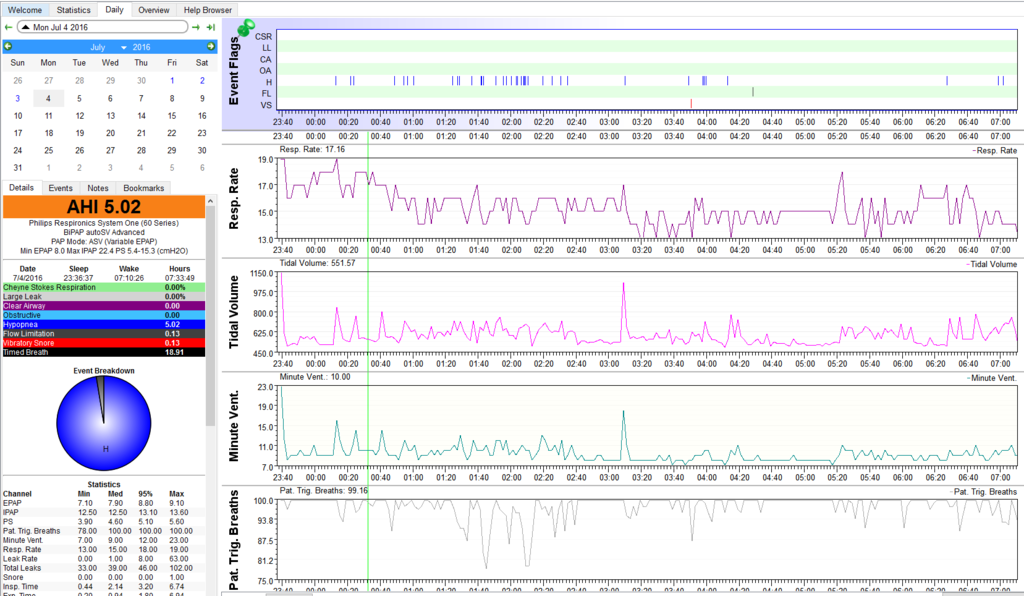Select July 3 in the calendar
Image resolution: width=1024 pixels, height=596 pixels.
(x=17, y=98)
